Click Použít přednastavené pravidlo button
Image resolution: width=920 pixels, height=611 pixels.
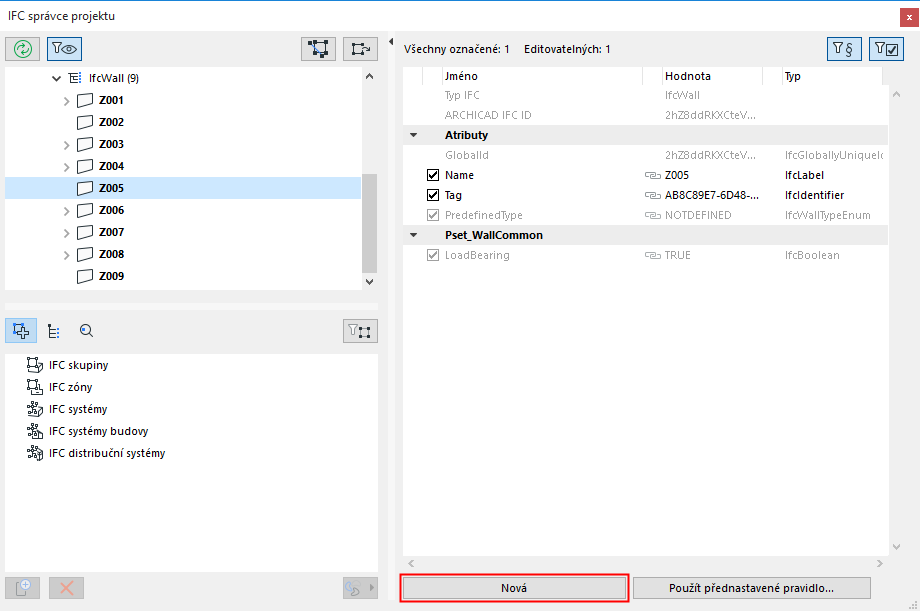752,588
